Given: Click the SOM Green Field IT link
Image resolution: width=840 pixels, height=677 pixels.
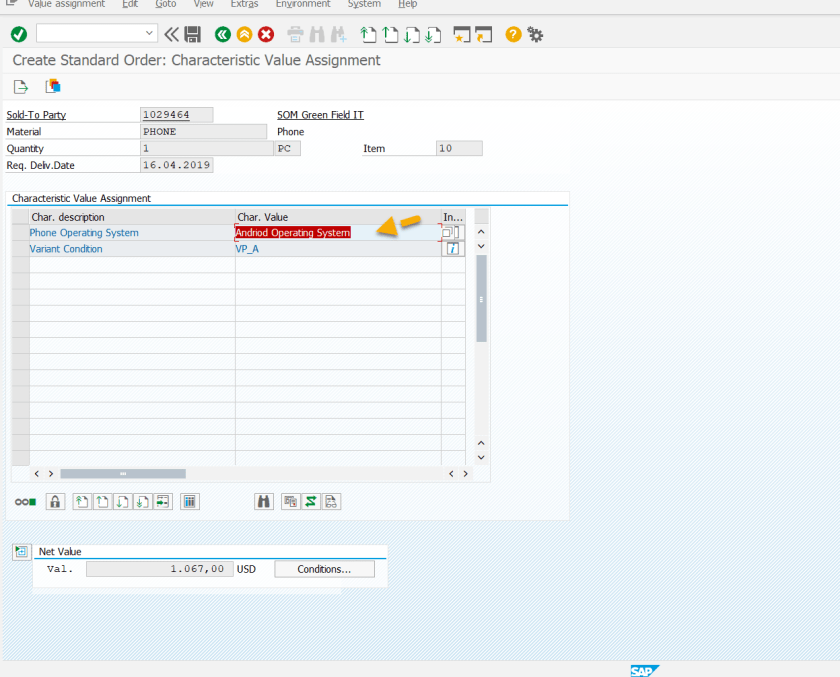Looking at the screenshot, I should point(320,115).
